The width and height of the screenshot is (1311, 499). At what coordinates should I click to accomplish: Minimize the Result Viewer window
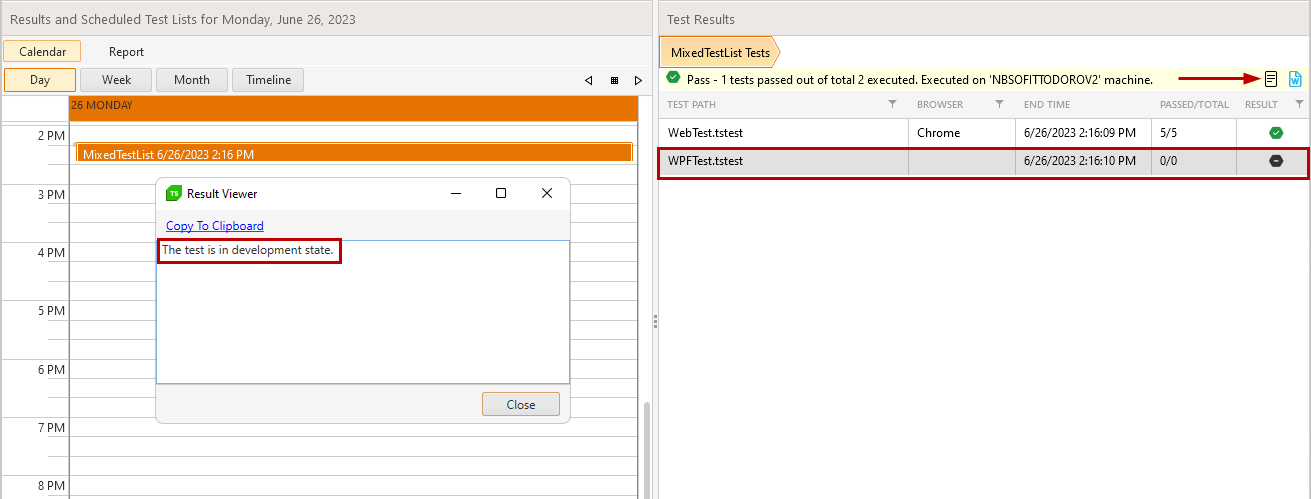(x=456, y=193)
